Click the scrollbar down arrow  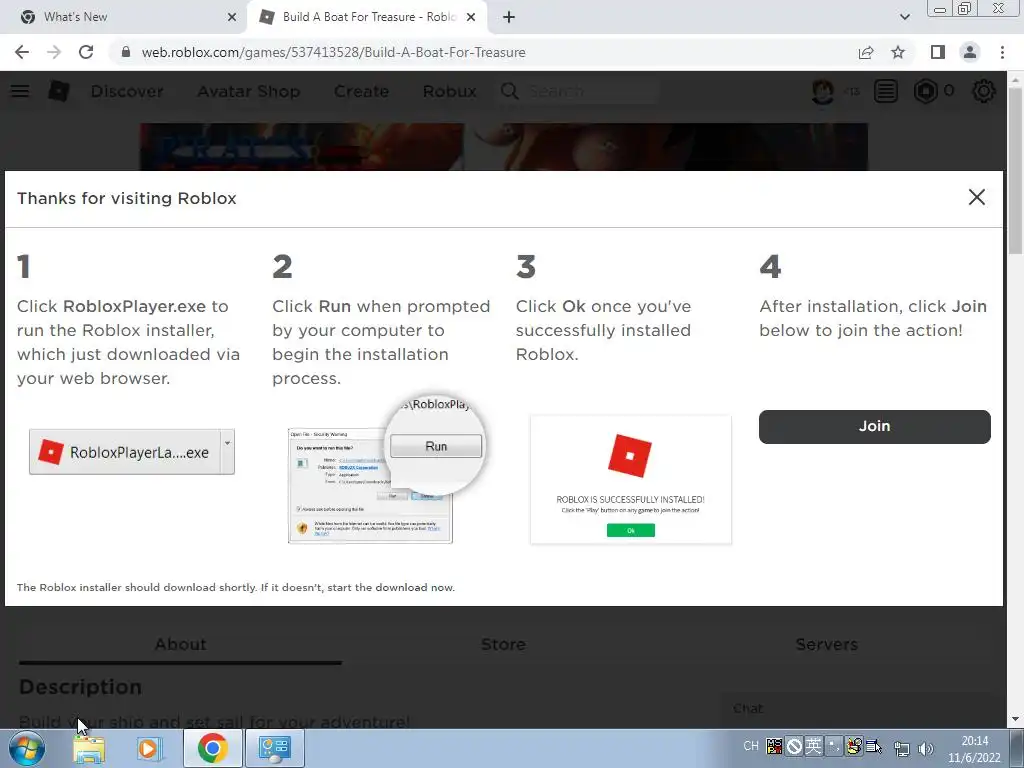tap(1015, 719)
